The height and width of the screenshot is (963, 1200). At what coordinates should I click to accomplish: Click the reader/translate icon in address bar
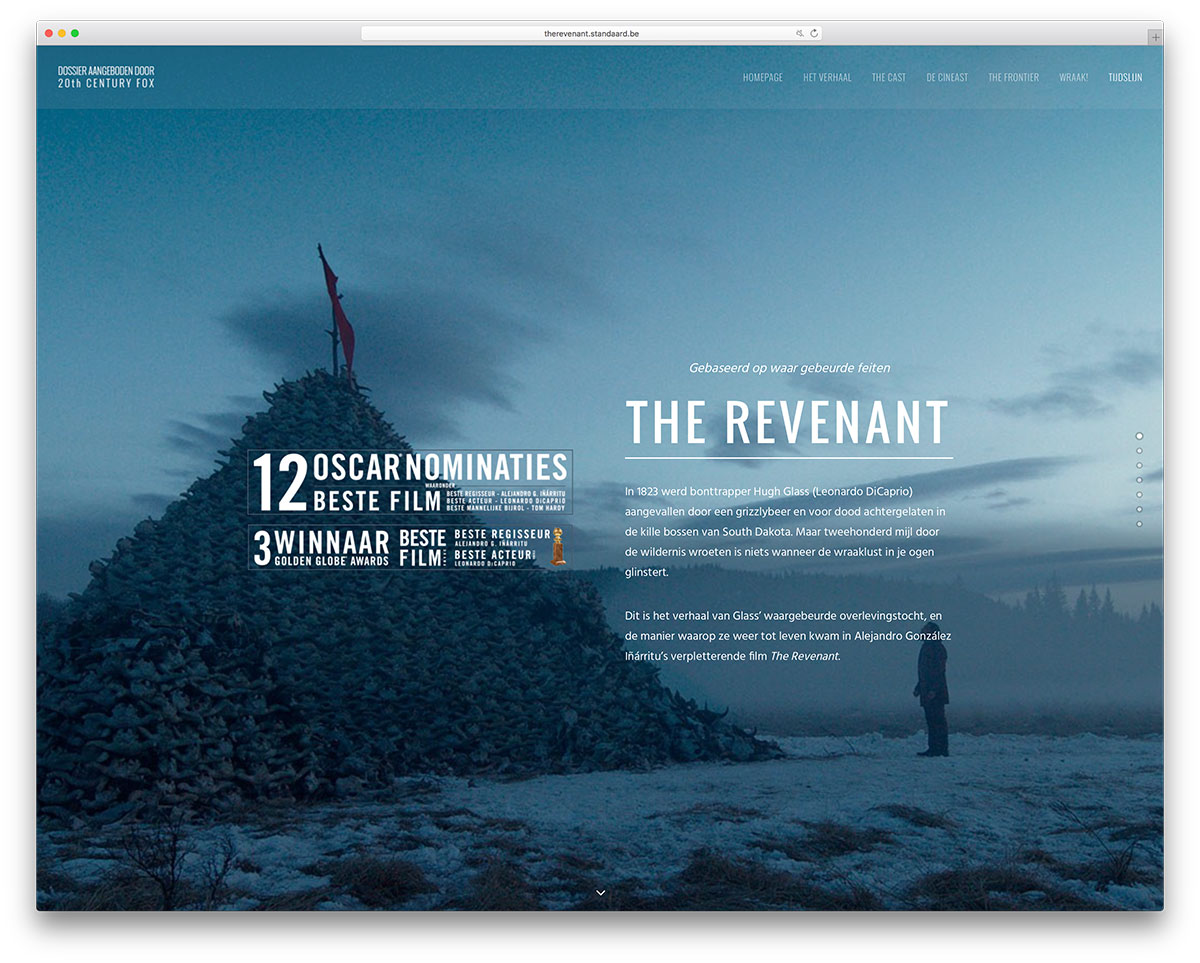click(800, 33)
